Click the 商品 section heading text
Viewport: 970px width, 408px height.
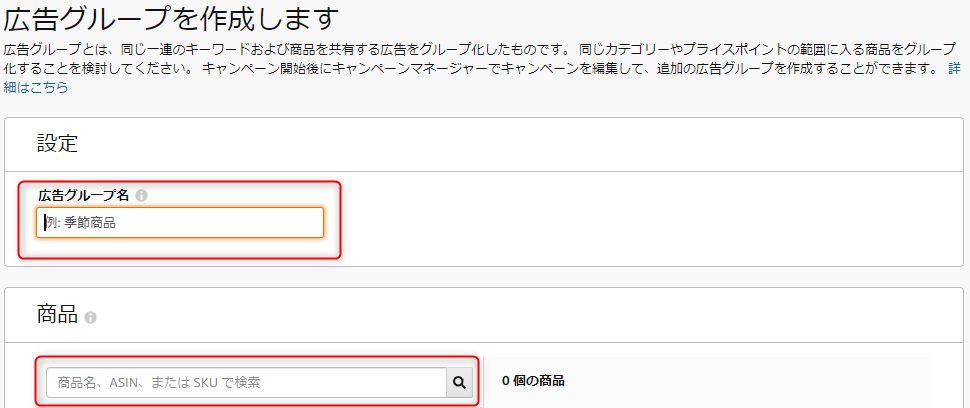(57, 315)
